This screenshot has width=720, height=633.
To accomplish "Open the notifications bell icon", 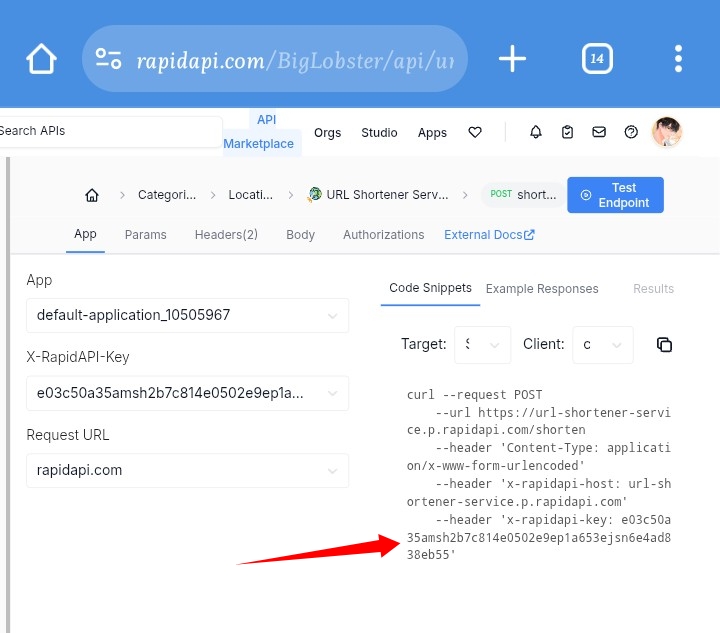I will pyautogui.click(x=536, y=132).
